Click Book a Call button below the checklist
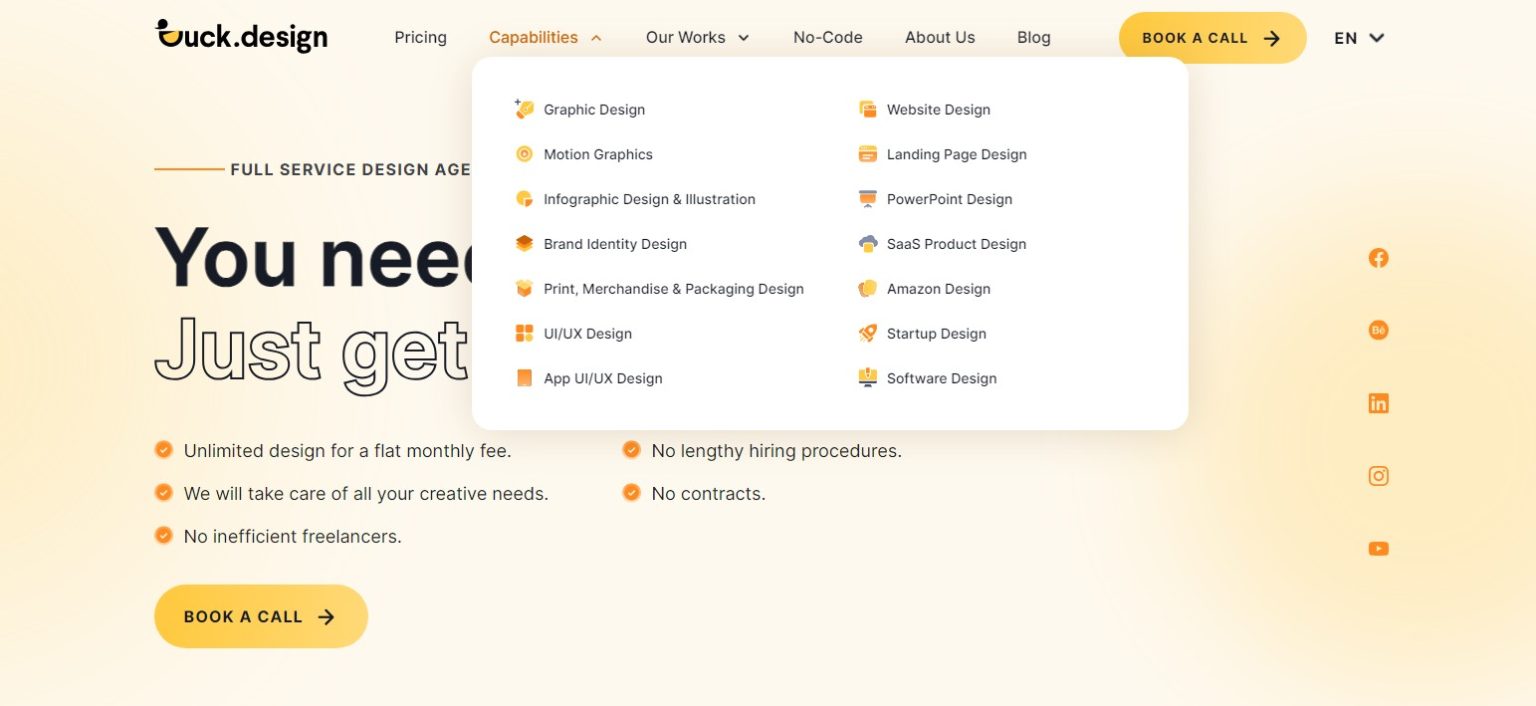Screen dimensions: 1536x706 261,616
